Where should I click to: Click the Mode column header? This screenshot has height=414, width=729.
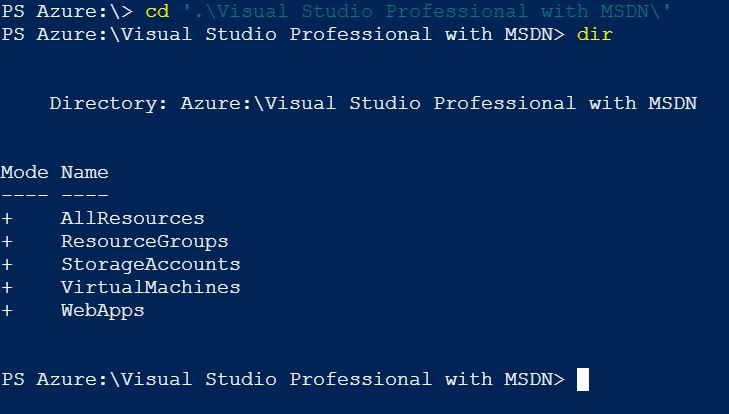coord(25,173)
